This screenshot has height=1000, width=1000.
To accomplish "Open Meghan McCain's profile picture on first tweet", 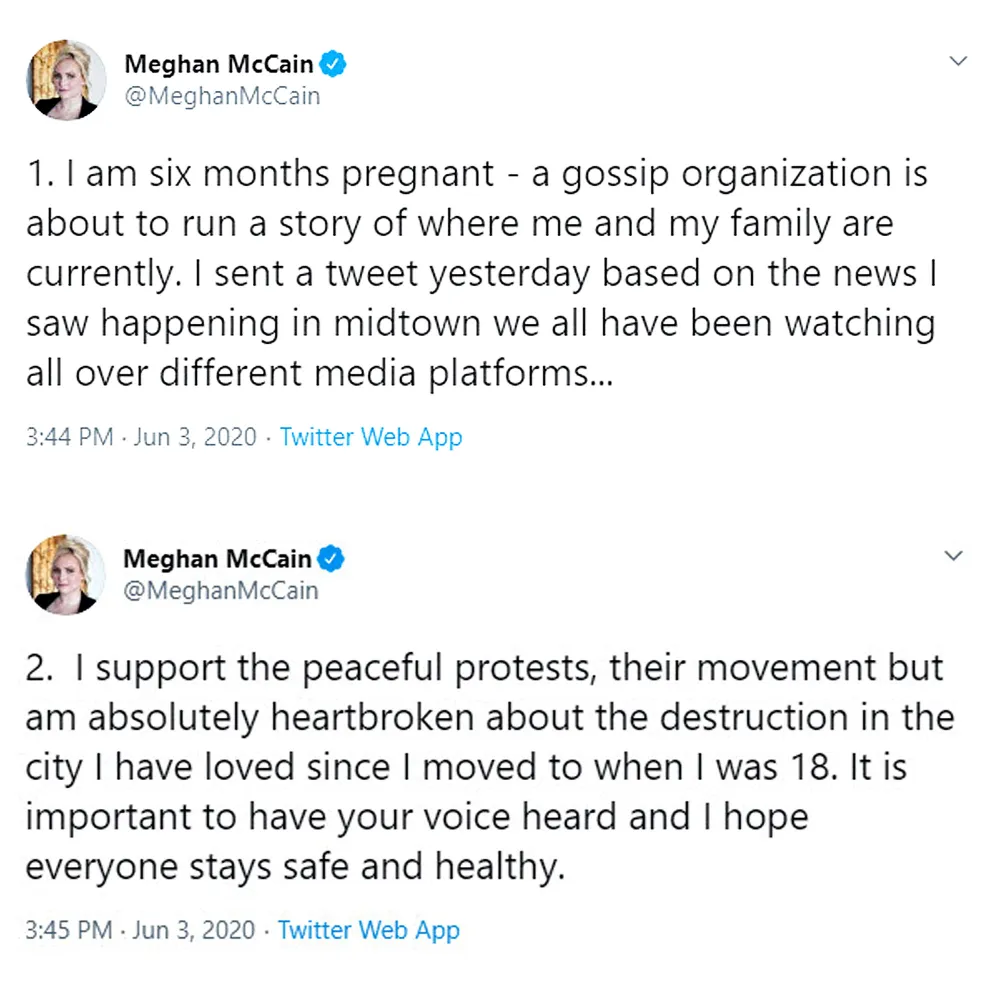I will [x=65, y=80].
